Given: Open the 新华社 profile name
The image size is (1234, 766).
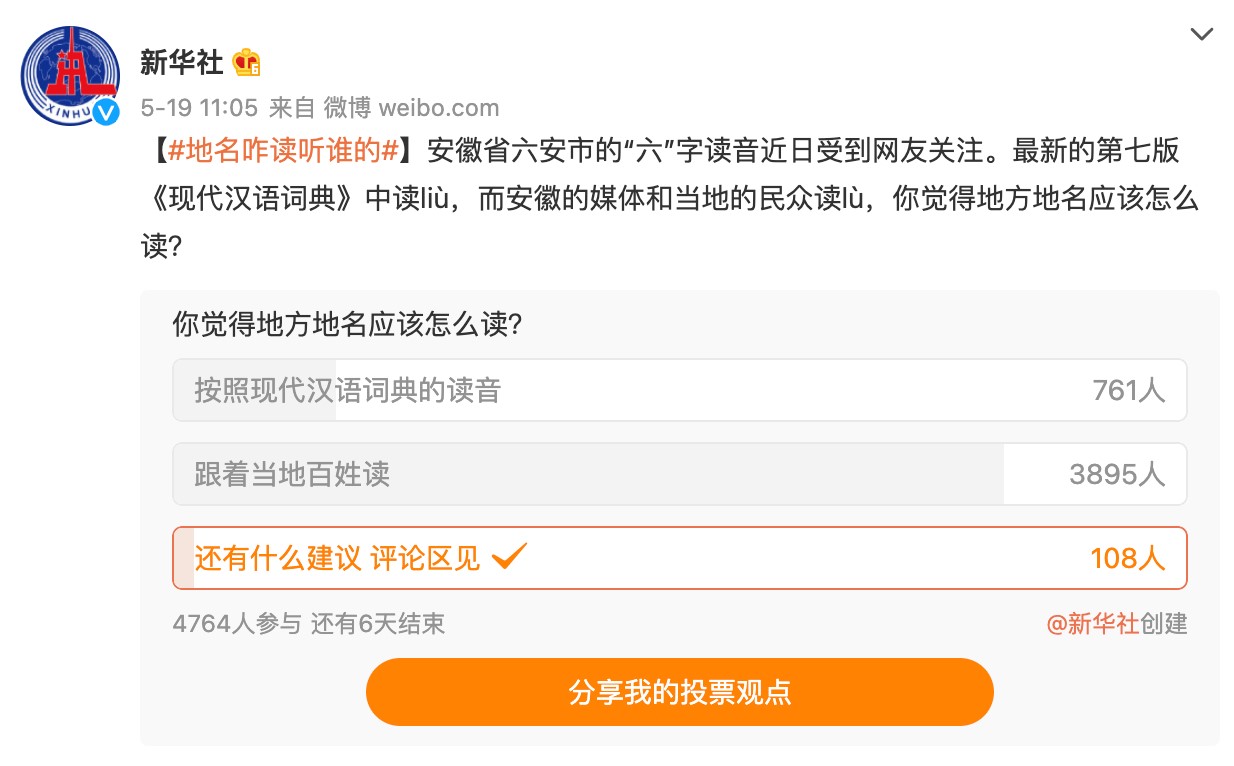Looking at the screenshot, I should (181, 63).
